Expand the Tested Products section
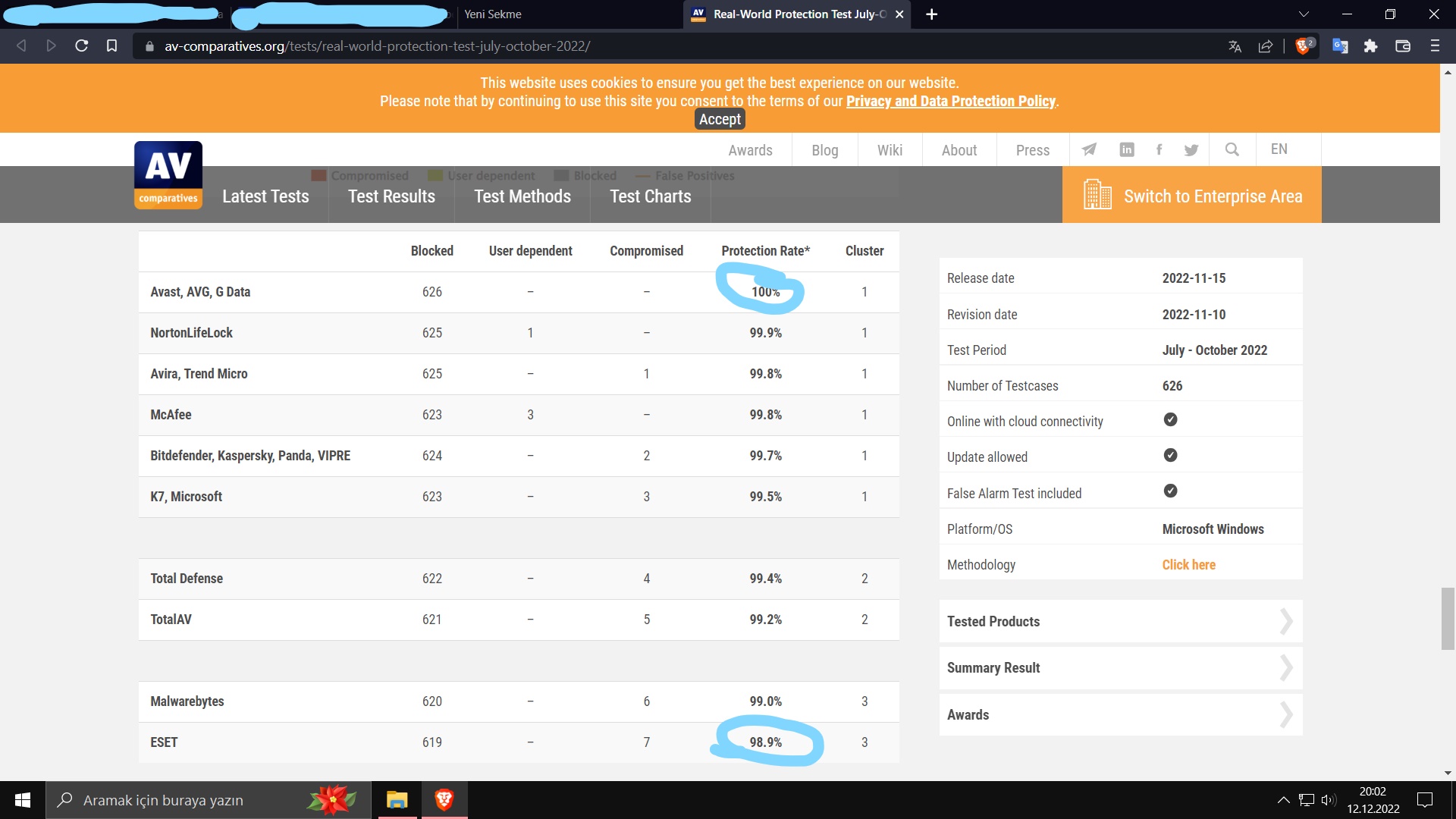This screenshot has height=819, width=1456. pyautogui.click(x=1120, y=621)
